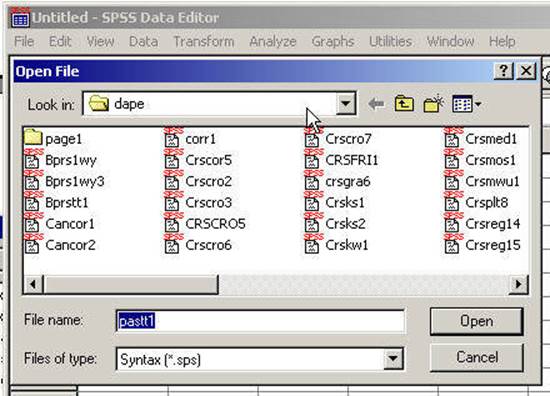550x396 pixels.
Task: Select the Crsreg15 file name
Action: tap(492, 245)
